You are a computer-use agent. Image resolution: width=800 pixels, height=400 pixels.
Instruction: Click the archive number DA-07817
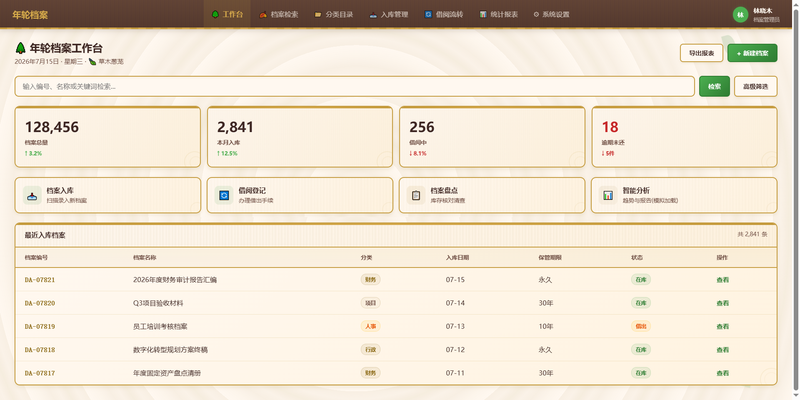tap(40, 373)
